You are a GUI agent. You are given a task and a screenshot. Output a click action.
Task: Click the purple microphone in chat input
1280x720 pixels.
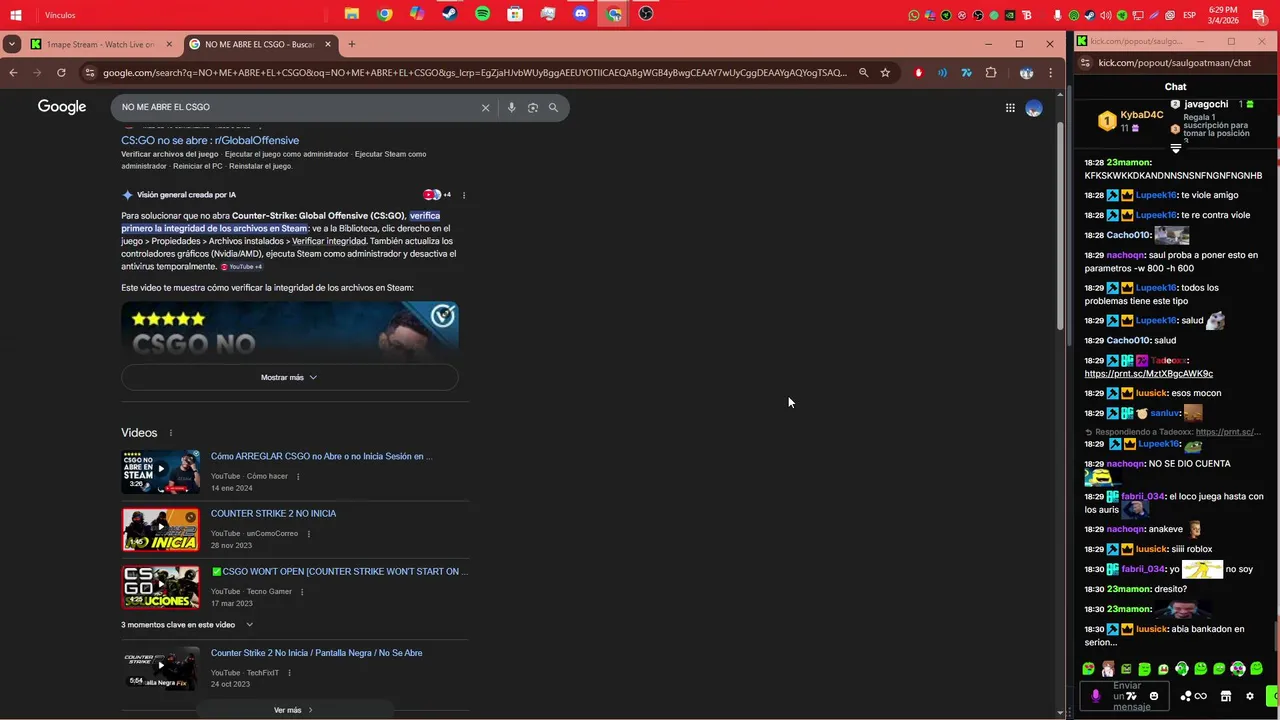point(1096,696)
